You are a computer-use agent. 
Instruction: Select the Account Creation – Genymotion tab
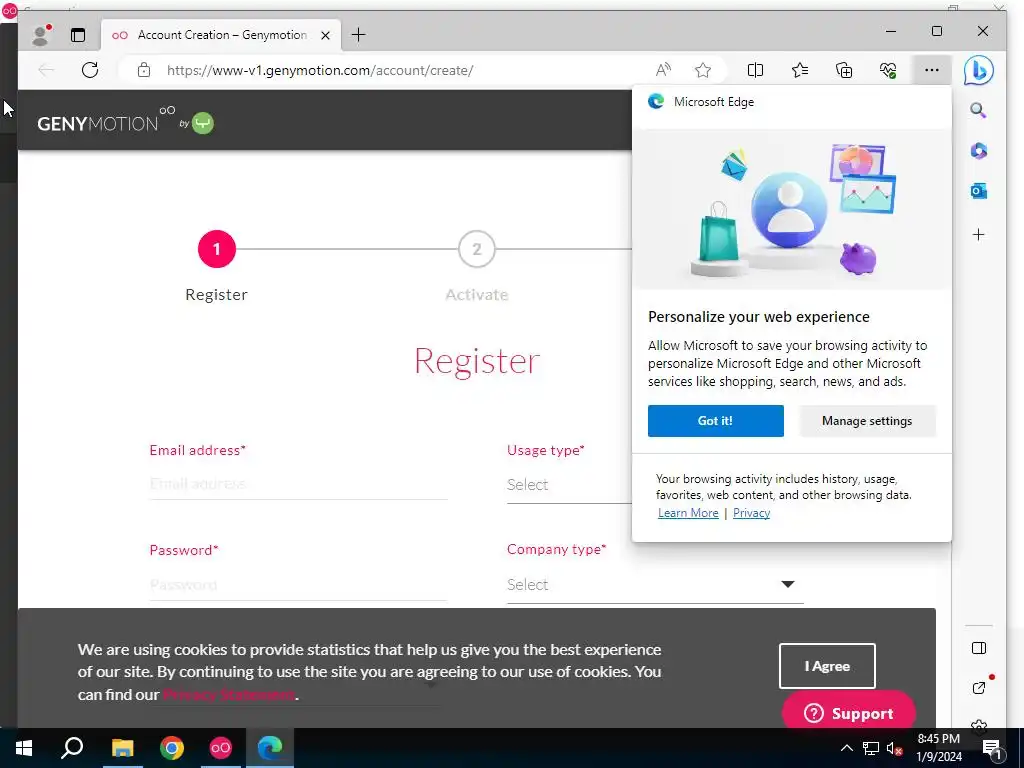coord(221,35)
